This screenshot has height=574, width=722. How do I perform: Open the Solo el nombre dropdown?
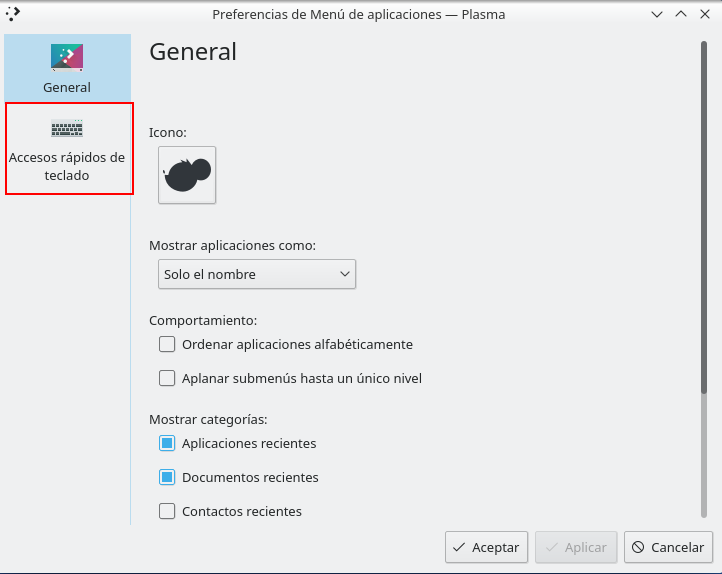point(257,274)
